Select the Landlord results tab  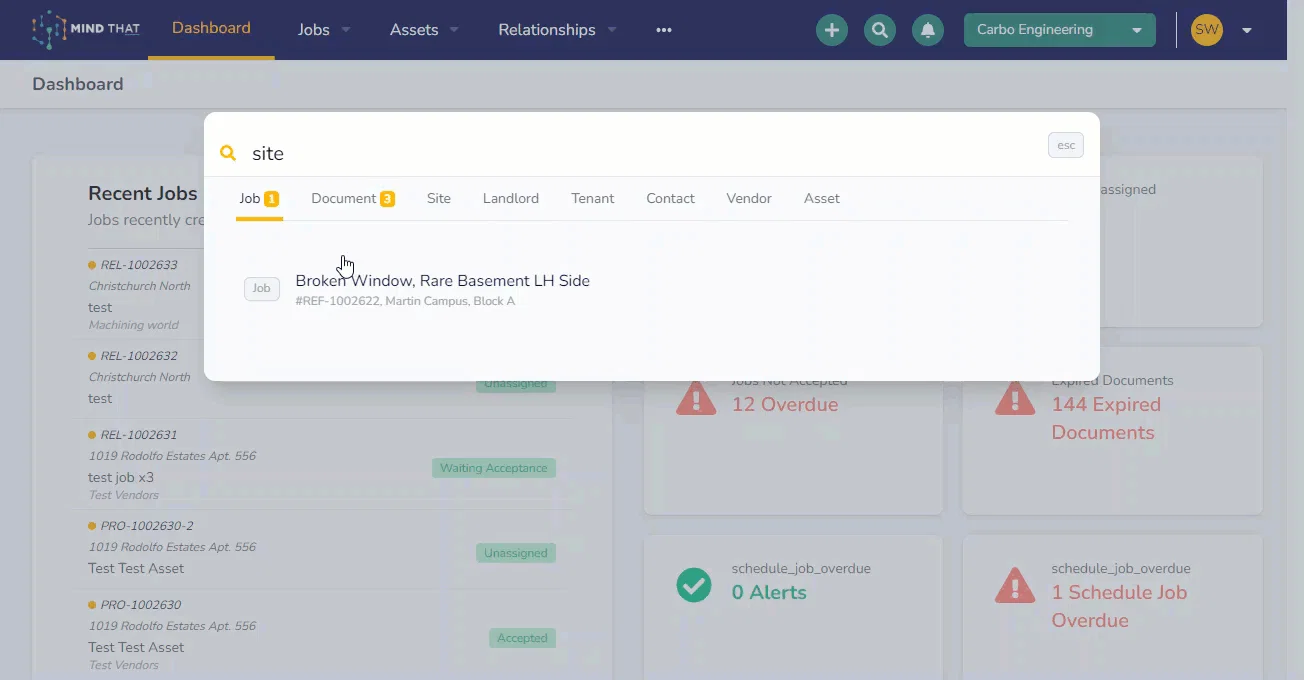tap(511, 198)
